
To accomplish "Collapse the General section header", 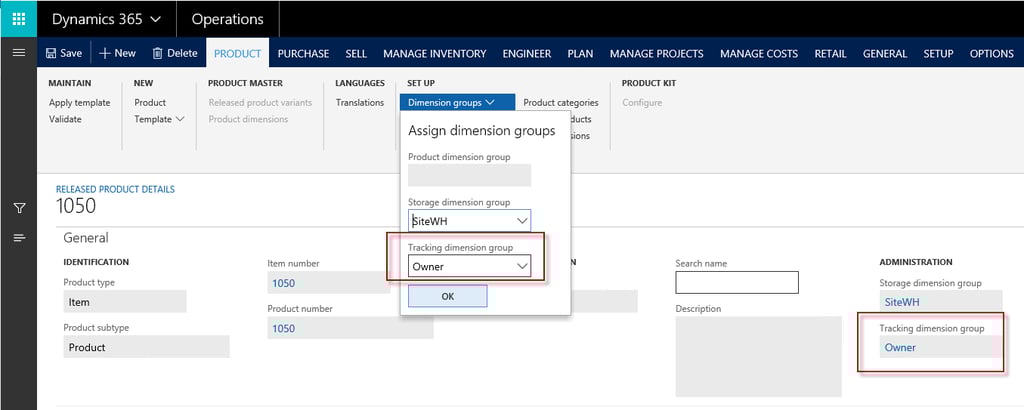I will click(x=86, y=238).
